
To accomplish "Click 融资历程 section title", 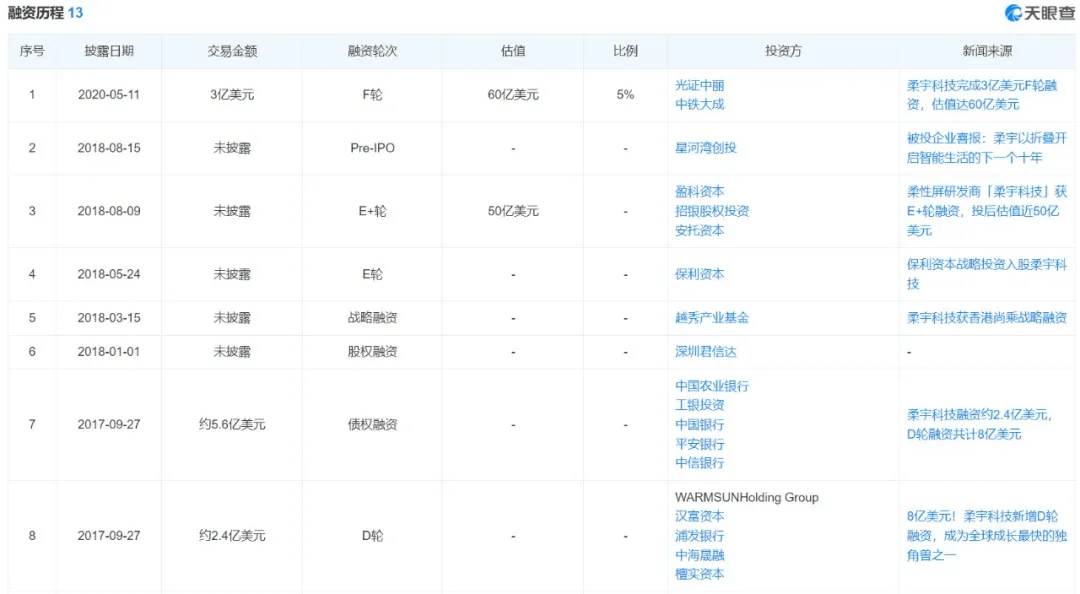I will [36, 13].
